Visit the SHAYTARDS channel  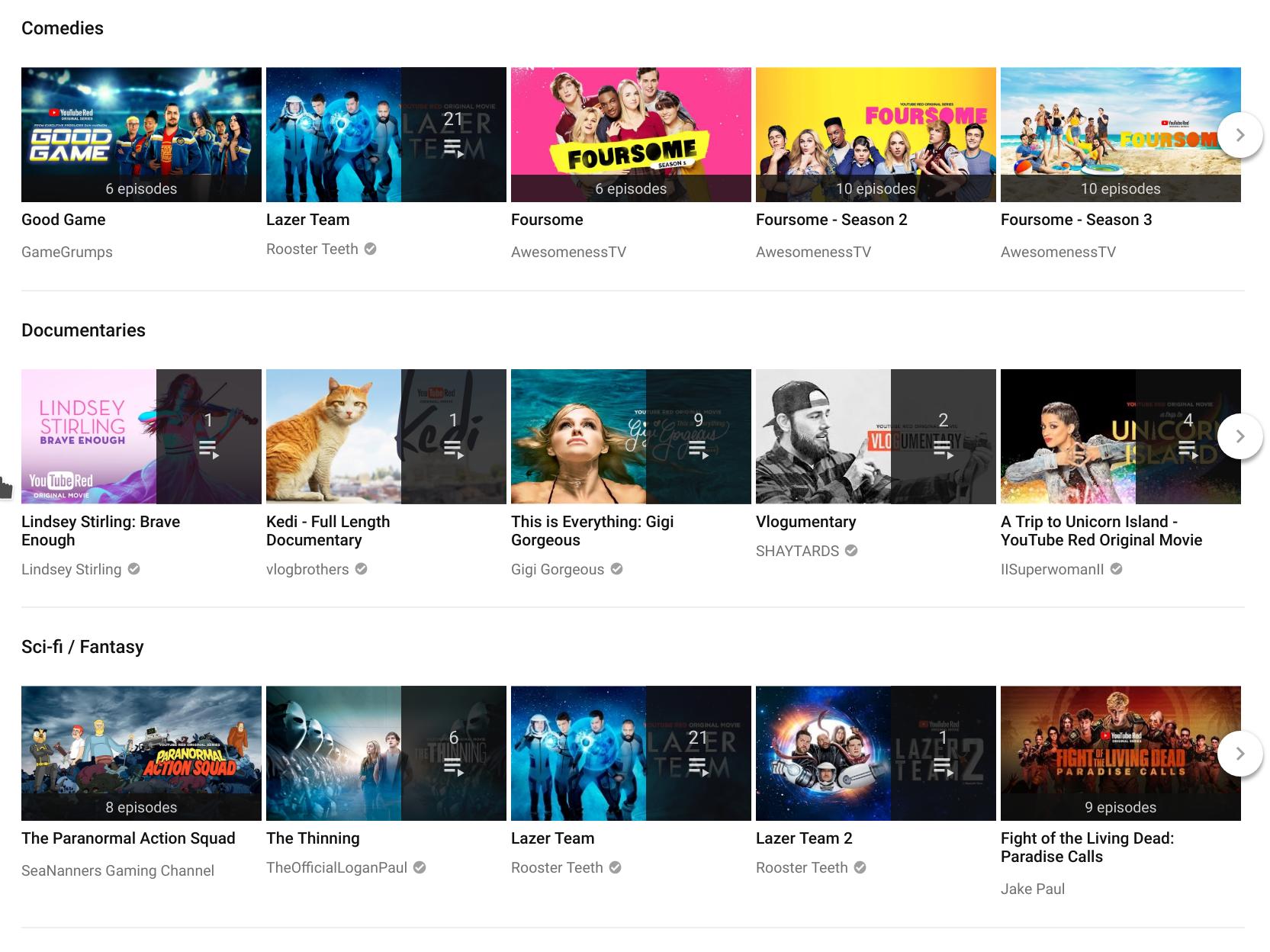797,551
